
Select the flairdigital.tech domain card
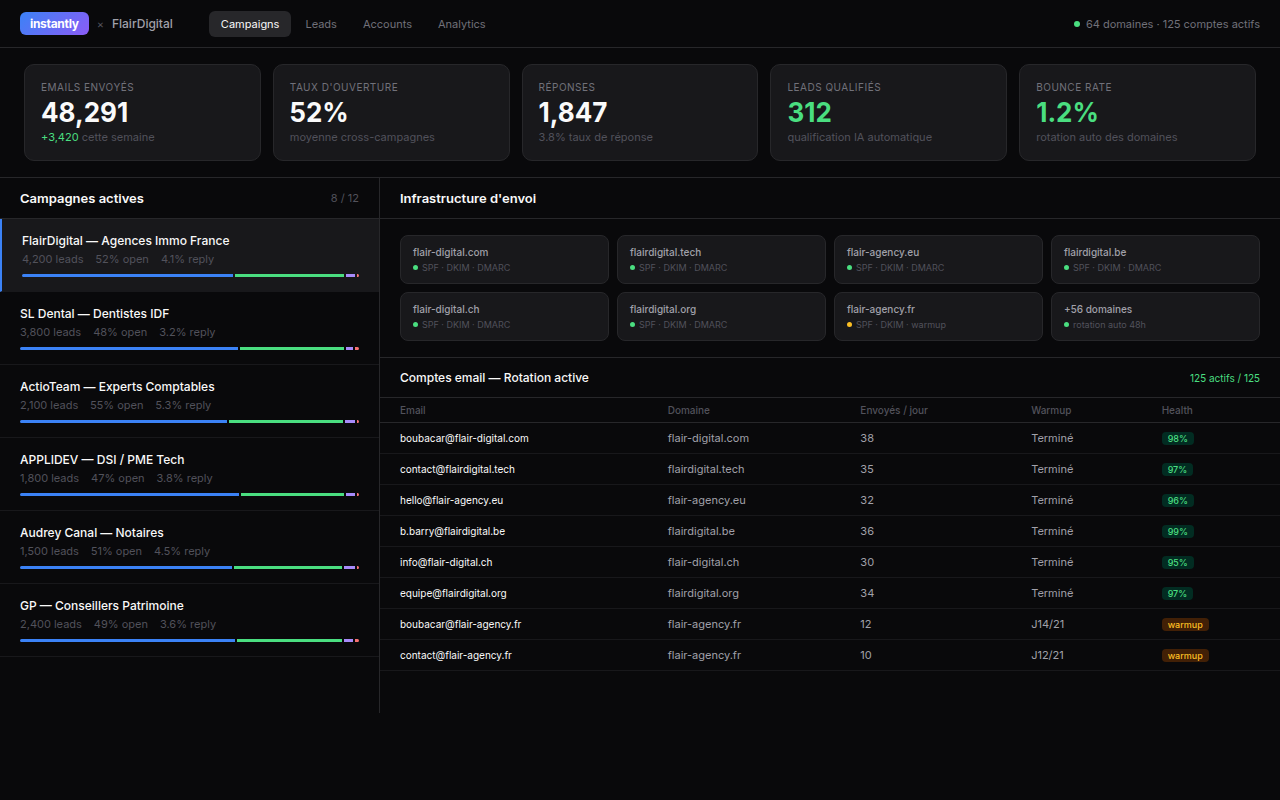point(720,259)
